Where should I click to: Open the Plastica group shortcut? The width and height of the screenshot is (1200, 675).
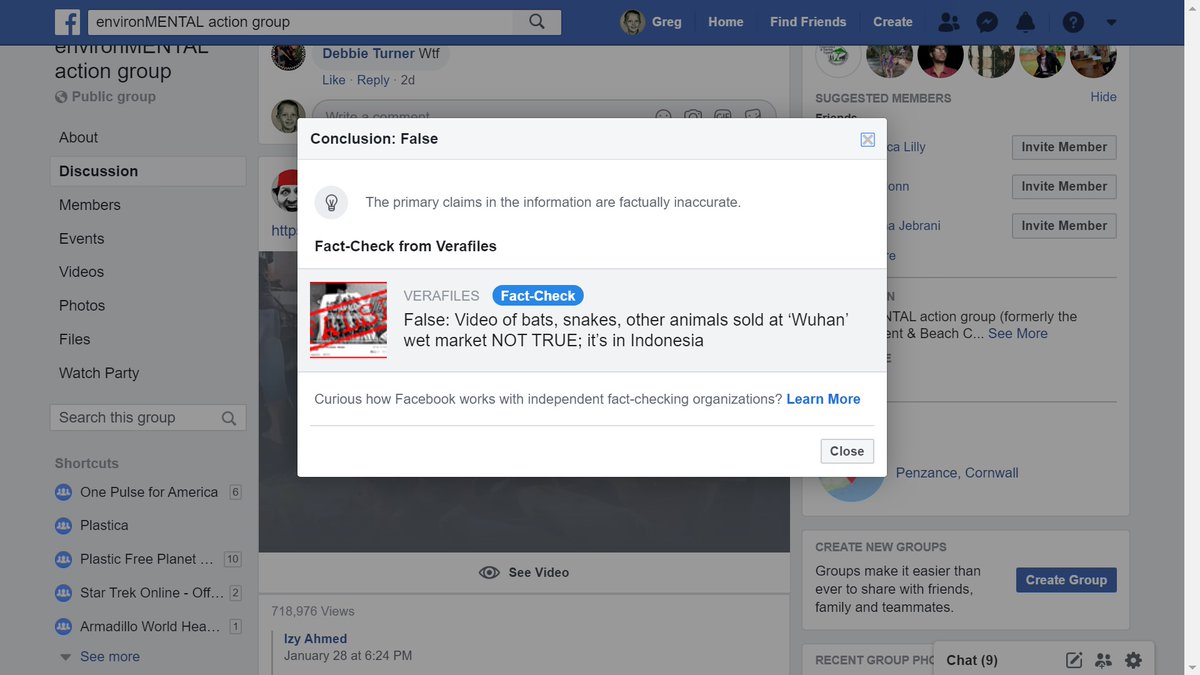(x=104, y=525)
